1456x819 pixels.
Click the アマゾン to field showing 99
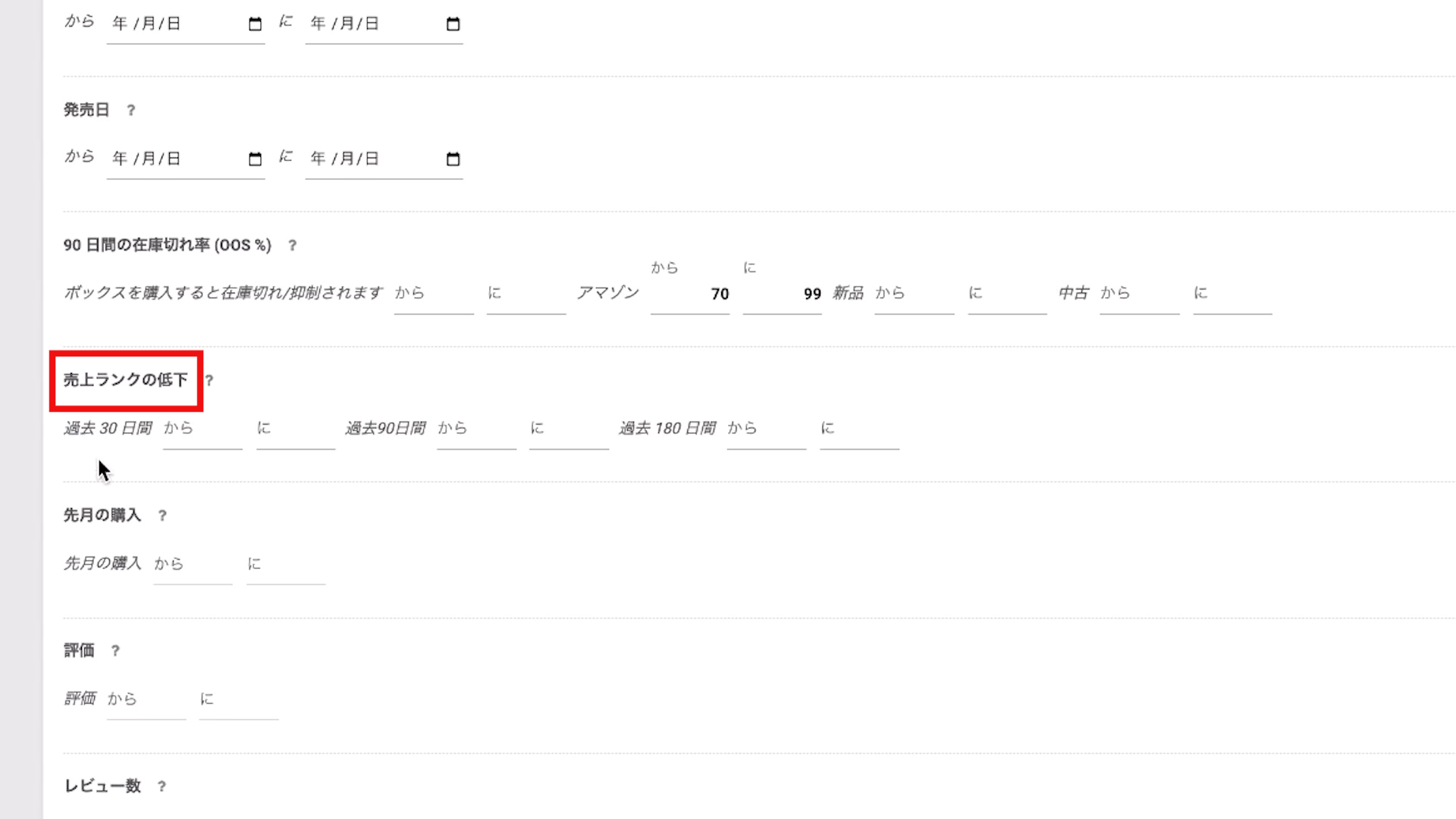(783, 294)
